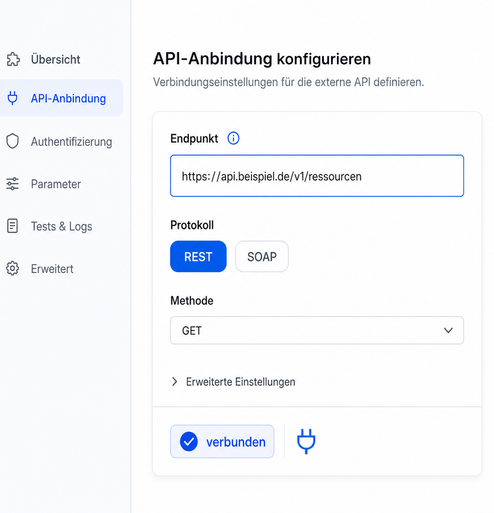Screen dimensions: 494x513
Task: Select the SOAP protocol option
Action: [x=262, y=256]
